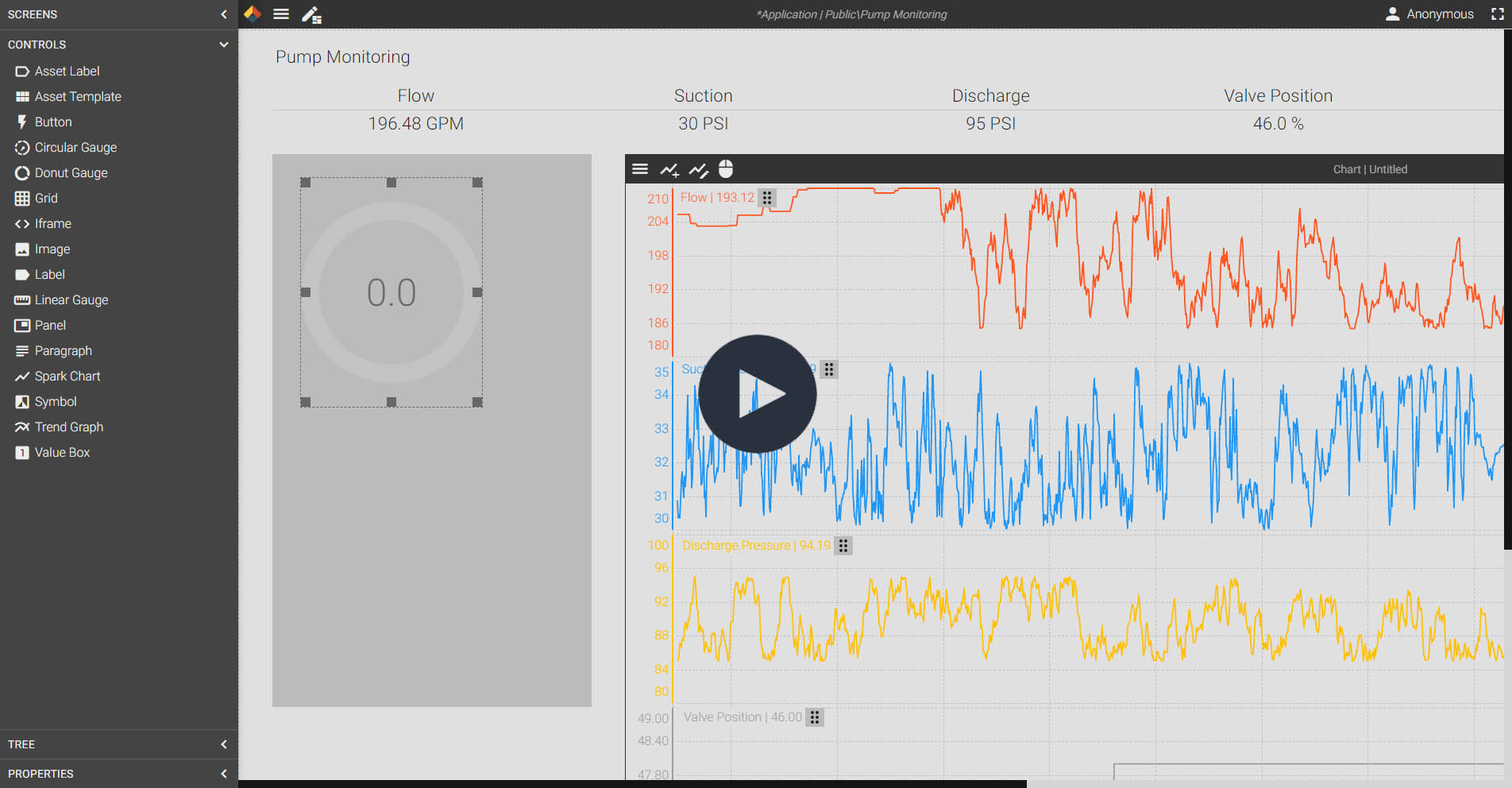
Task: Open Valve Position pen options handle
Action: [x=815, y=717]
